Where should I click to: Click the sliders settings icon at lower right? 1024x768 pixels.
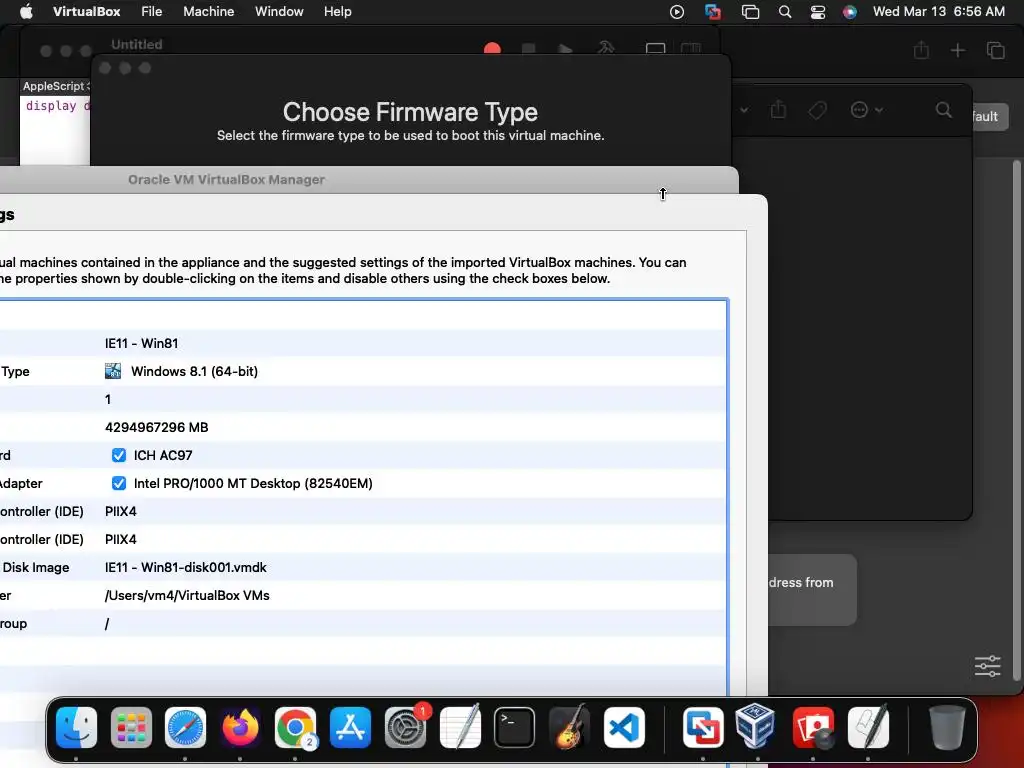pyautogui.click(x=987, y=666)
